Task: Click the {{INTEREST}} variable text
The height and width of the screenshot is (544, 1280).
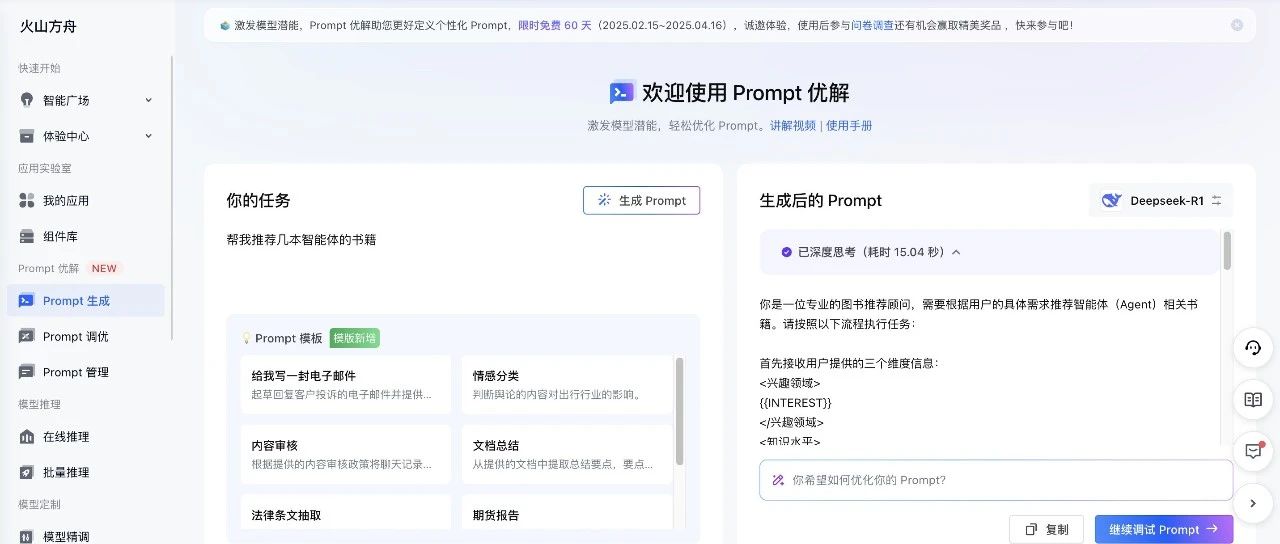Action: [x=795, y=402]
